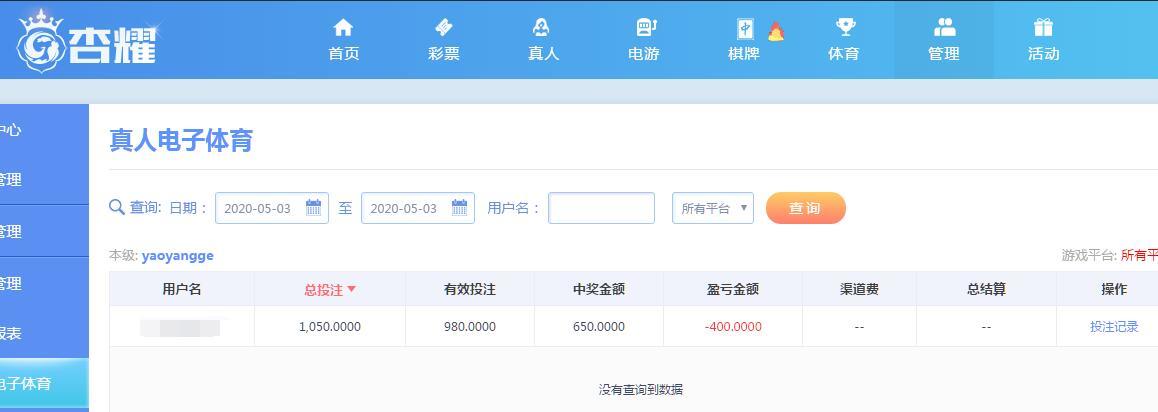The height and width of the screenshot is (412, 1158).
Task: Select the 棋牌 menu label
Action: (744, 54)
